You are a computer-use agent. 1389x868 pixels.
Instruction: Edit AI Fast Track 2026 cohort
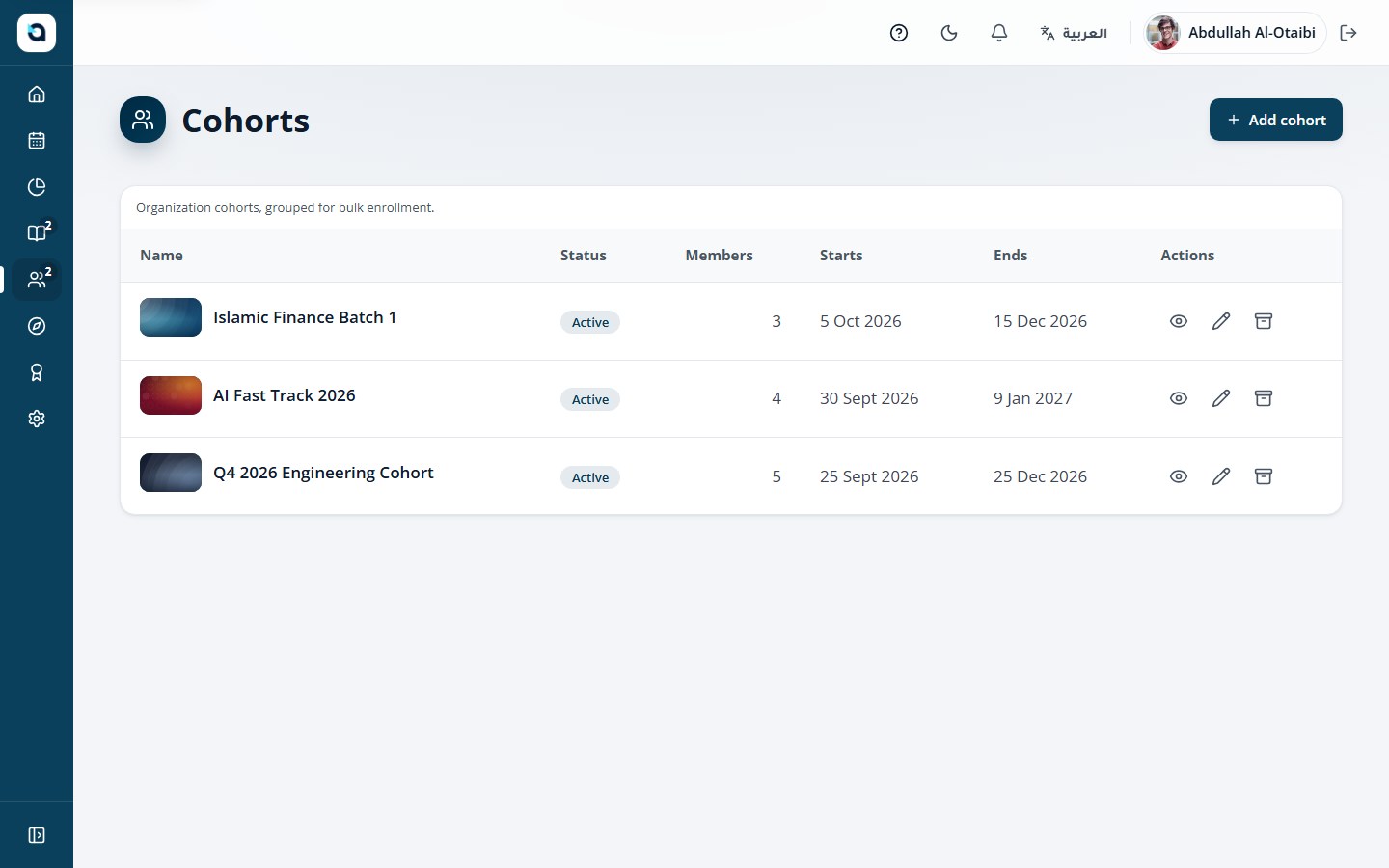pyautogui.click(x=1221, y=398)
